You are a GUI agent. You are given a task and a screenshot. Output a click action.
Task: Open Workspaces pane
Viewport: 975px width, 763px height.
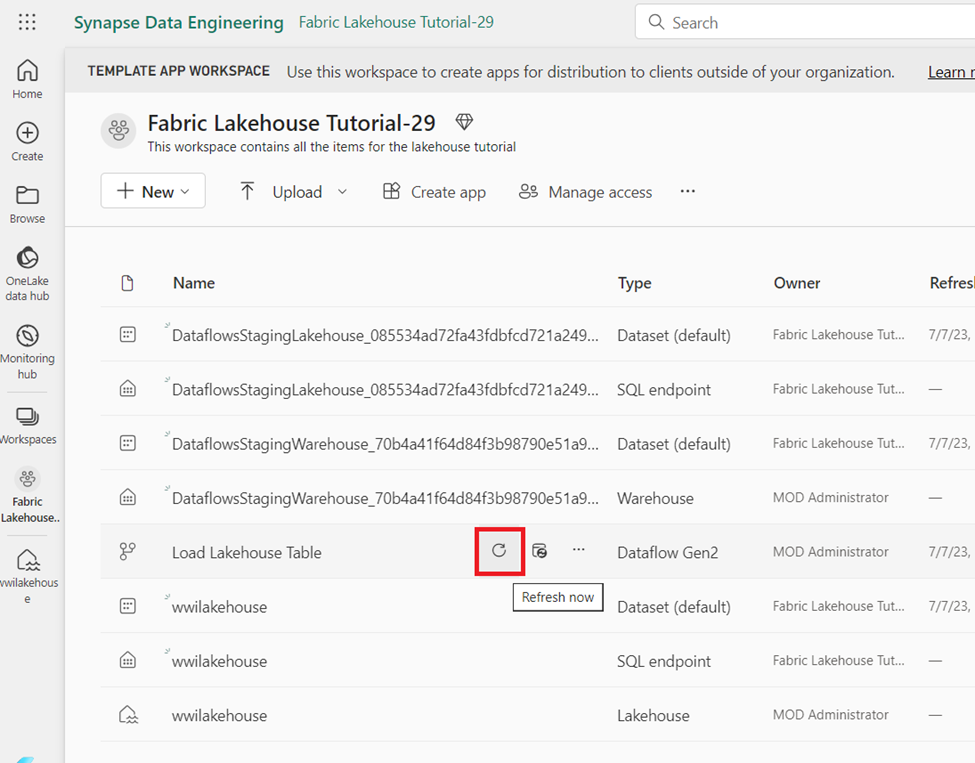click(27, 426)
